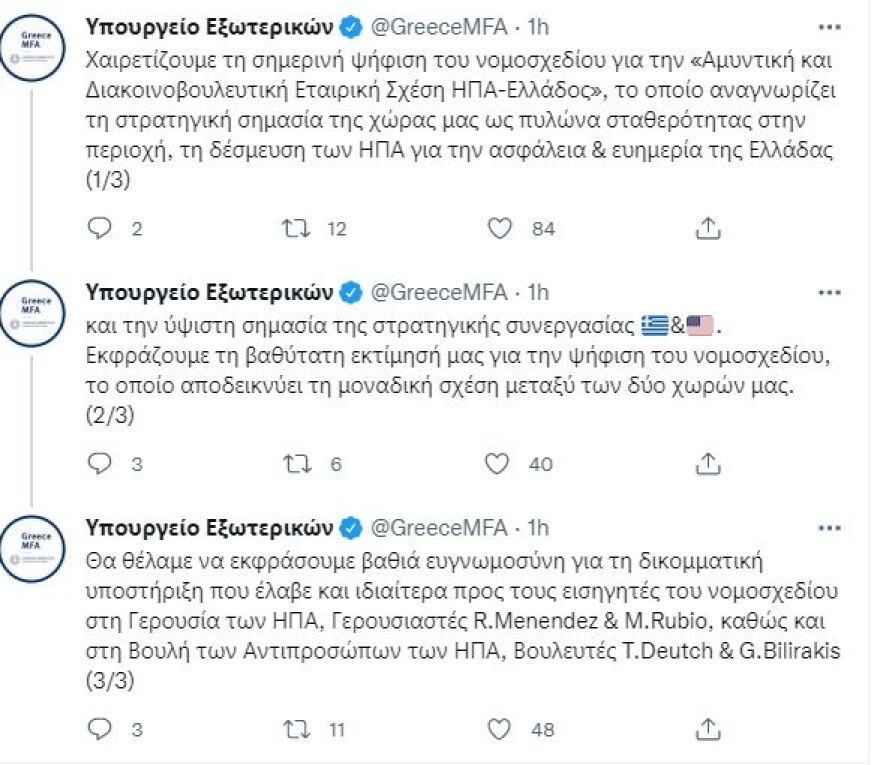
Task: Share the first tweet using its upload icon
Action: click(x=708, y=228)
